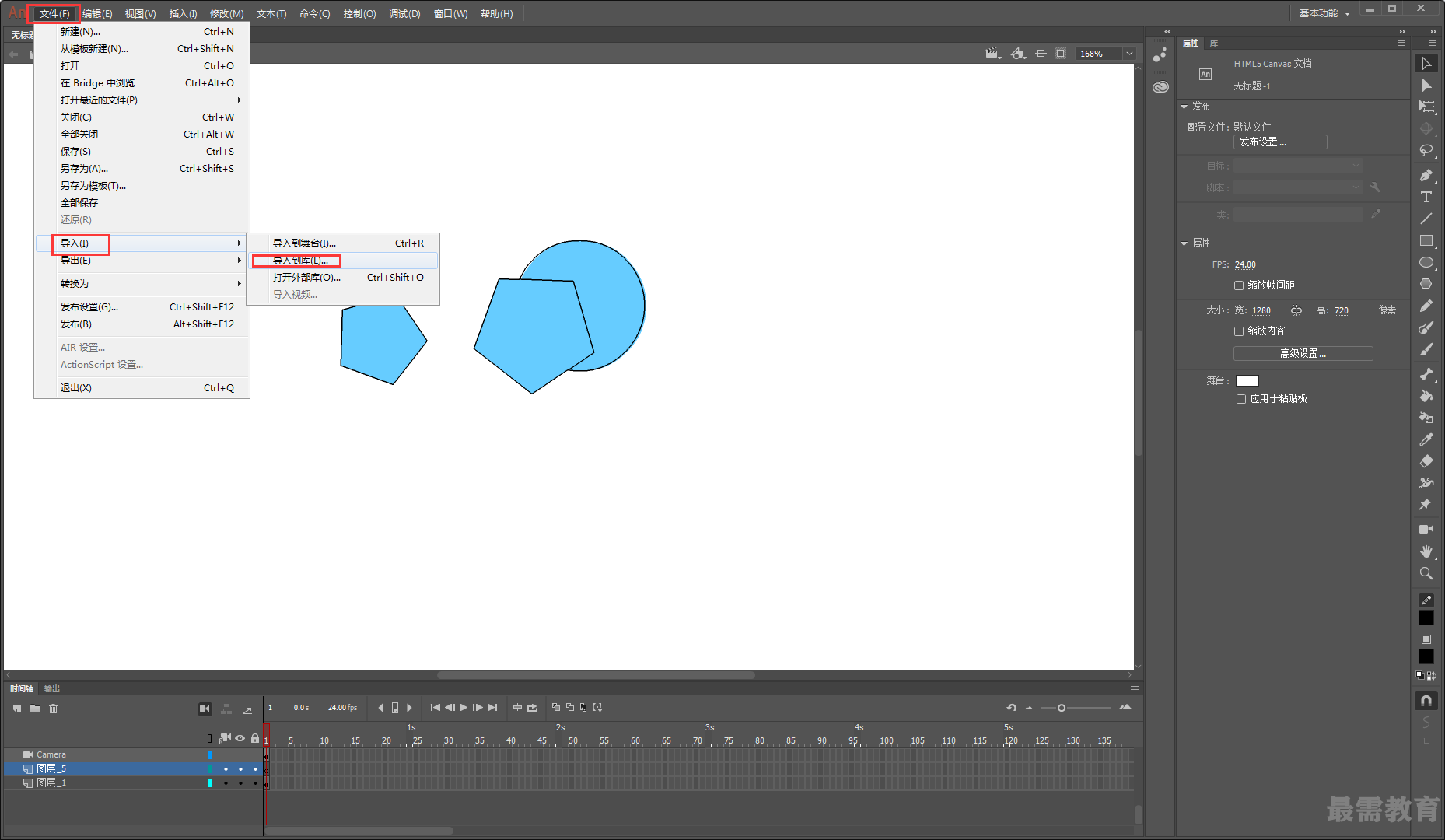This screenshot has width=1445, height=840.
Task: Open the 基本功能 workspace dropdown
Action: pyautogui.click(x=1324, y=13)
